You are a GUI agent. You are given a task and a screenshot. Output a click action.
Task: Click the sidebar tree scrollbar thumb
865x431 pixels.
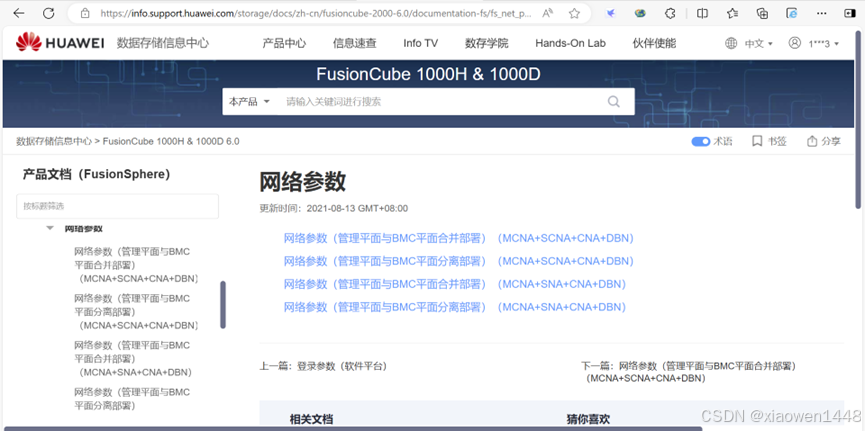click(x=223, y=305)
